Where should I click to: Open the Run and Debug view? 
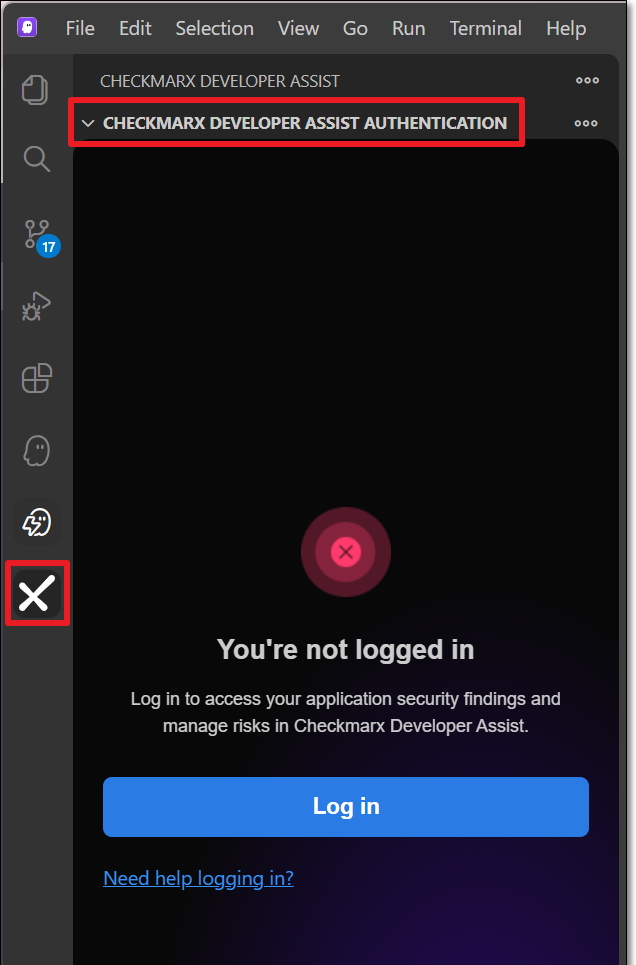pos(36,306)
